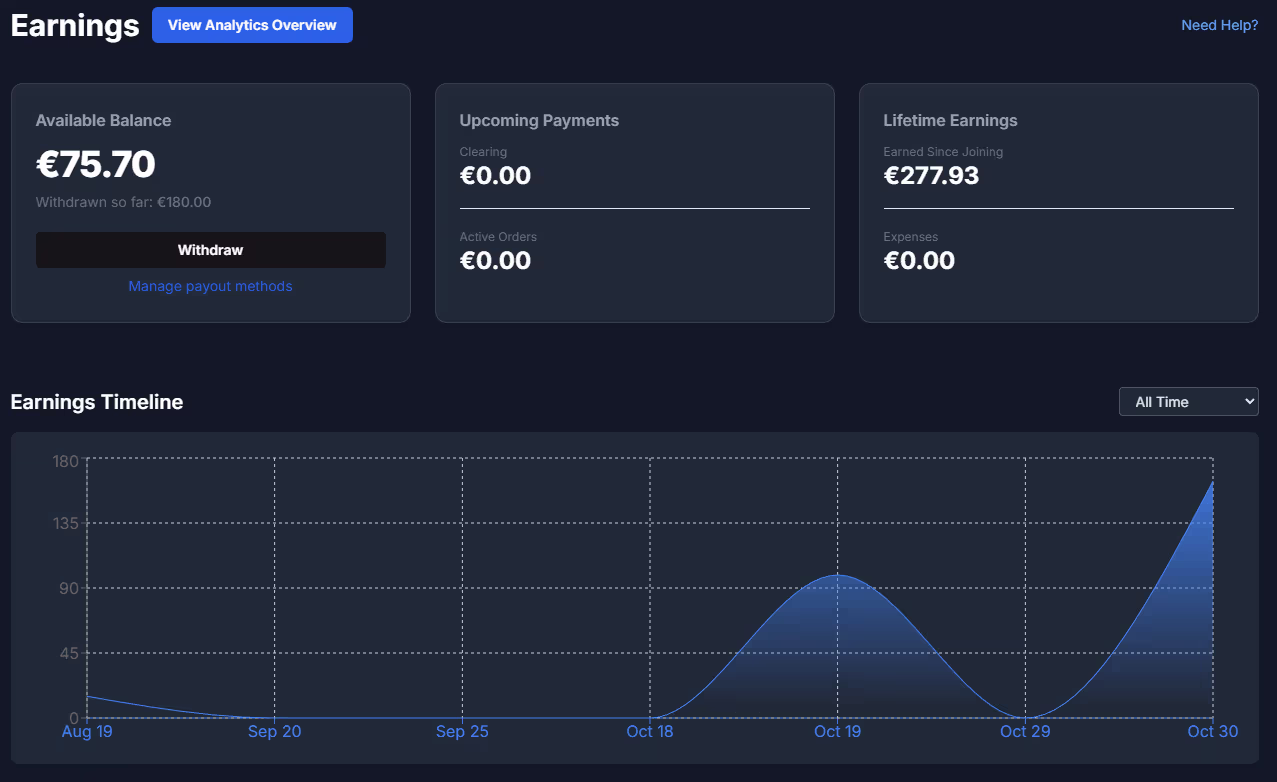Click the dropdown chevron on the timeline filter
Screen dimensions: 1277x782
pos(1247,401)
